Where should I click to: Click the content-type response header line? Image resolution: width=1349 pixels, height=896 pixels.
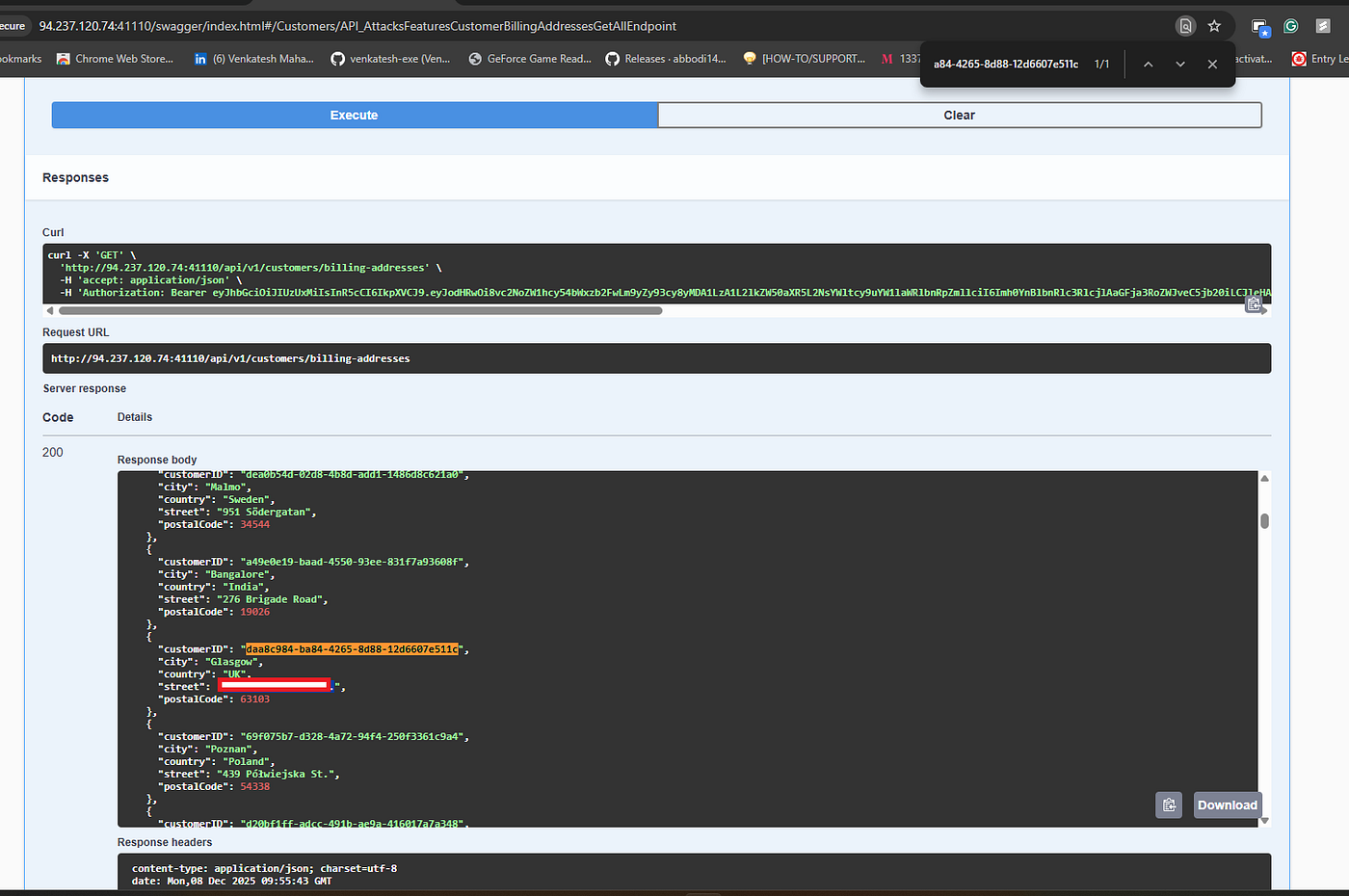264,868
